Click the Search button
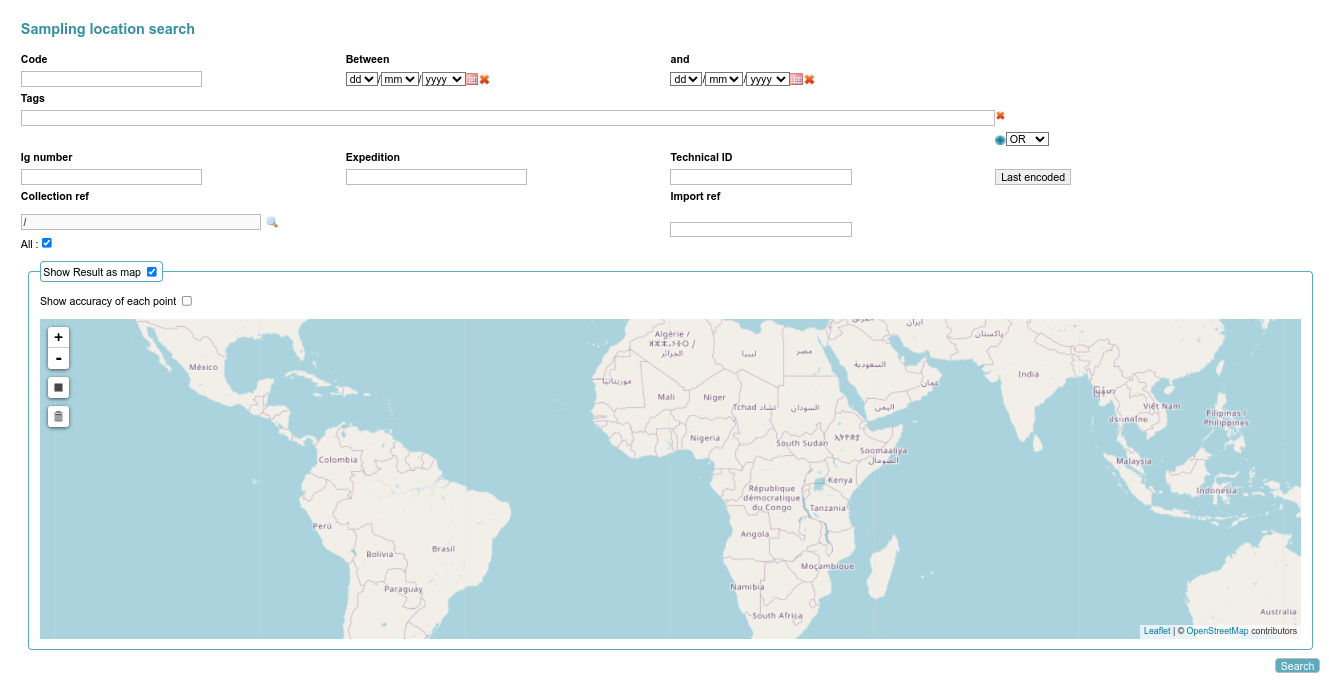This screenshot has width=1329, height=693. pos(1297,666)
